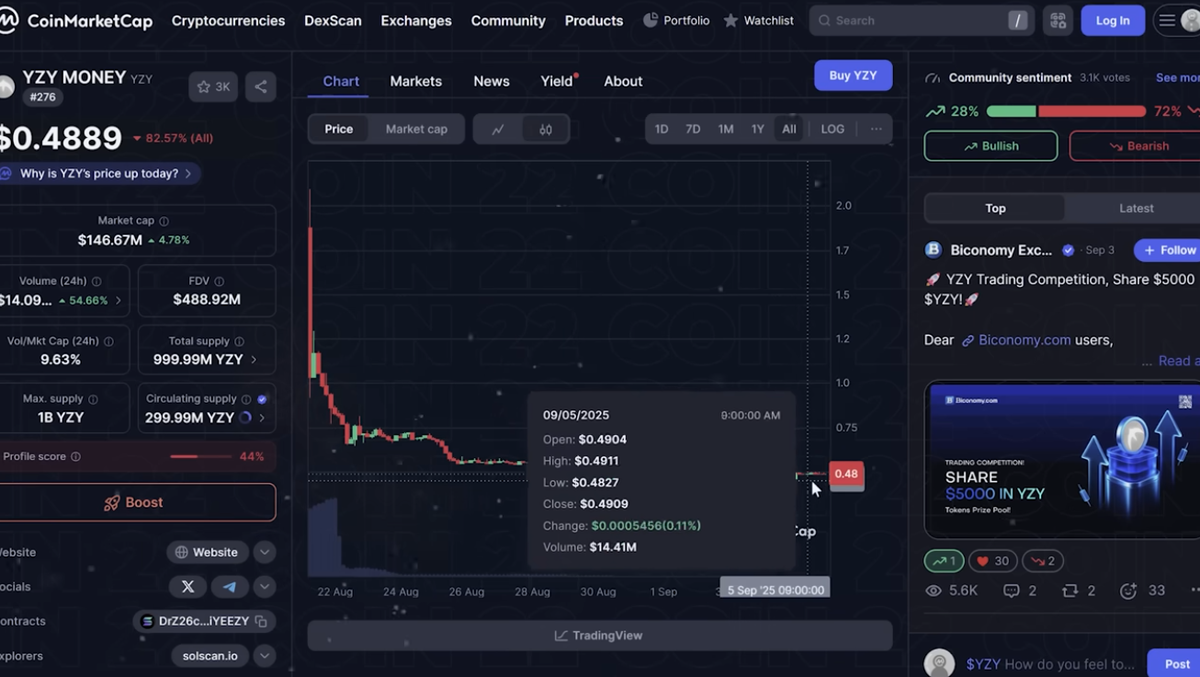Open 'Why is YZY's price up today?'
Viewport: 1200px width, 677px height.
point(99,173)
